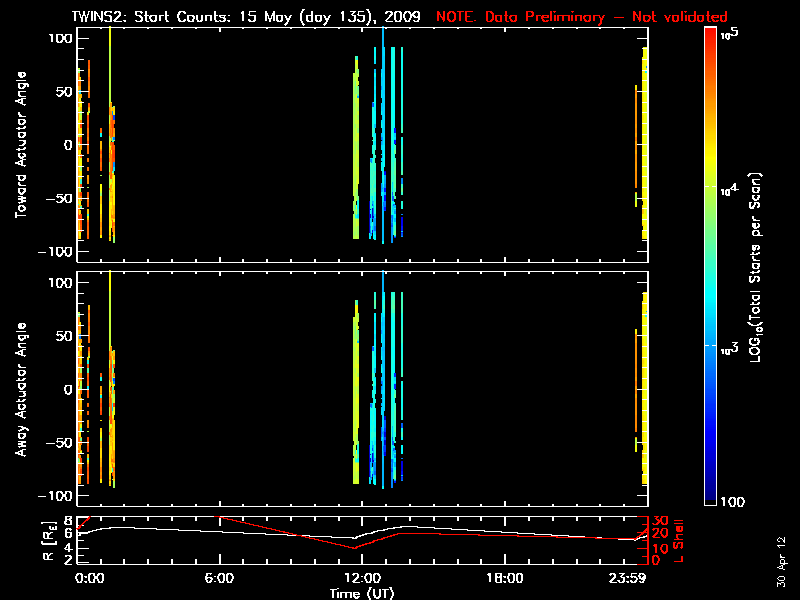Click the 6:00 time axis tick label
Viewport: 800px width, 600px height.
(x=218, y=579)
